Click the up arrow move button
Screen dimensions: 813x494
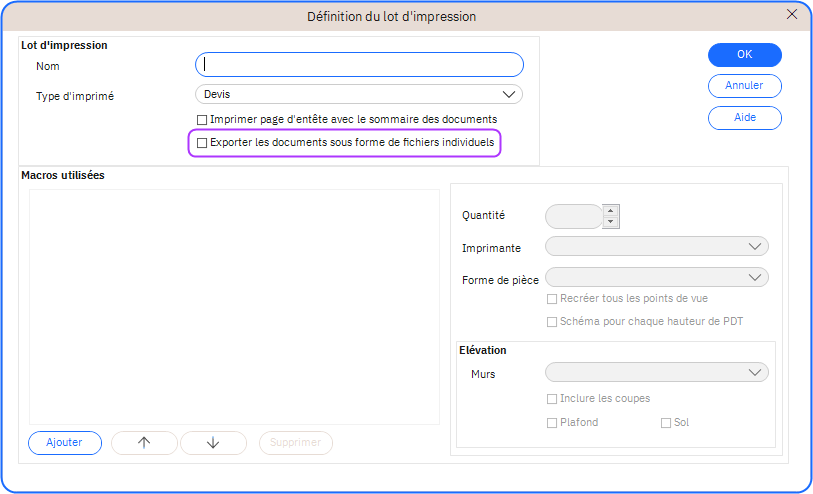(x=144, y=443)
